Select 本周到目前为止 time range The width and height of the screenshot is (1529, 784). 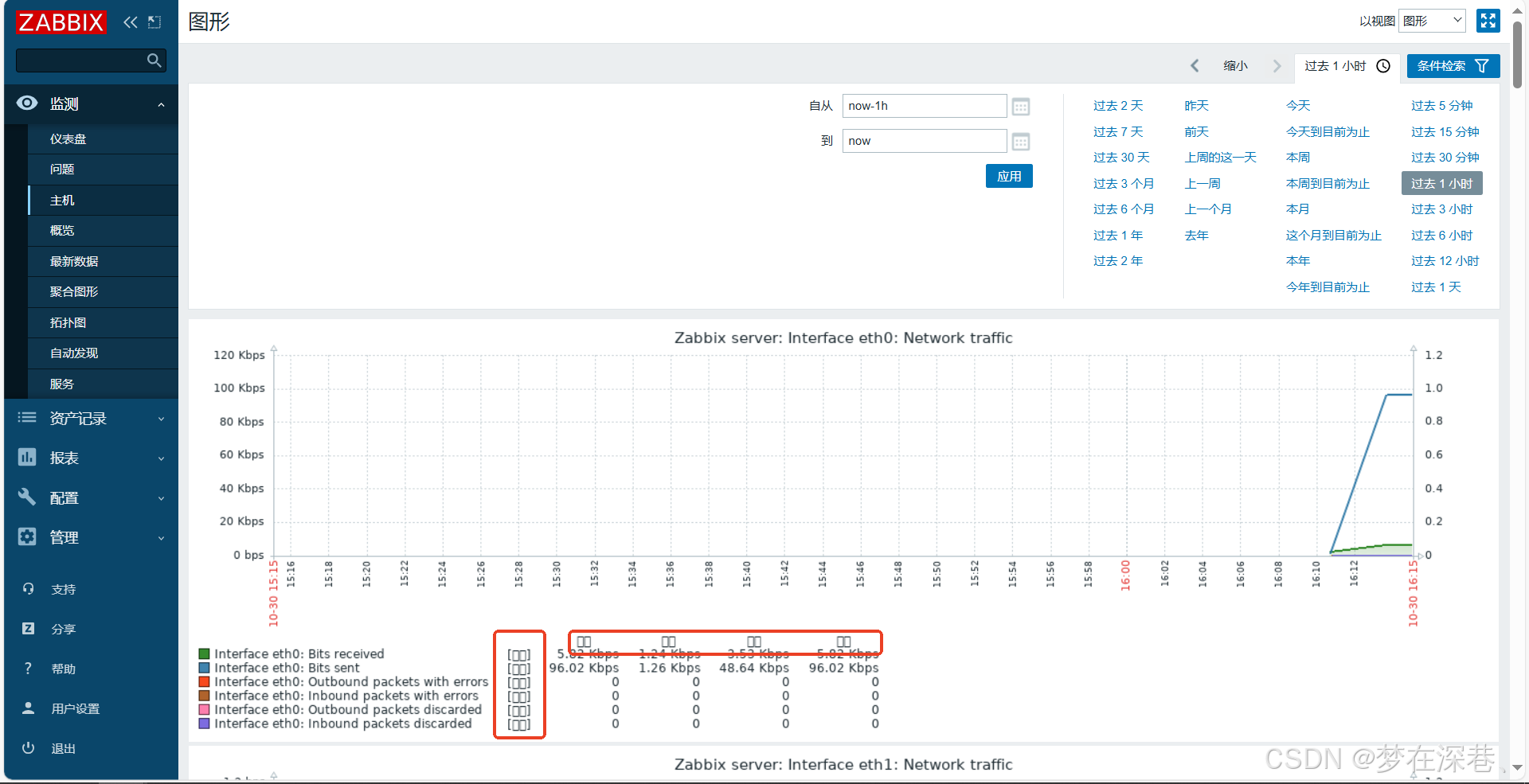point(1328,184)
